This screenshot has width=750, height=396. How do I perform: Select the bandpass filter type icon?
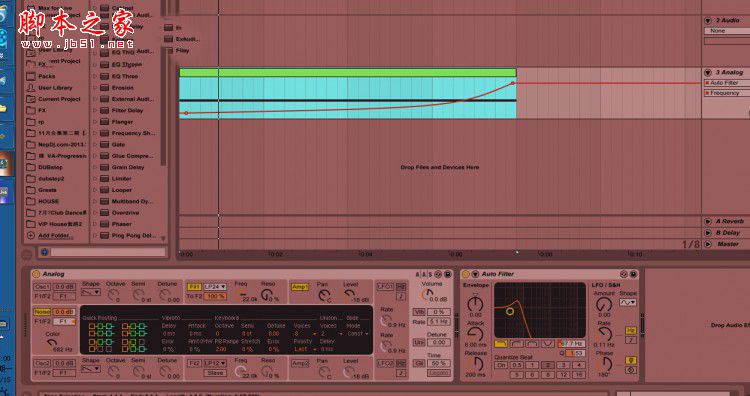pyautogui.click(x=532, y=343)
